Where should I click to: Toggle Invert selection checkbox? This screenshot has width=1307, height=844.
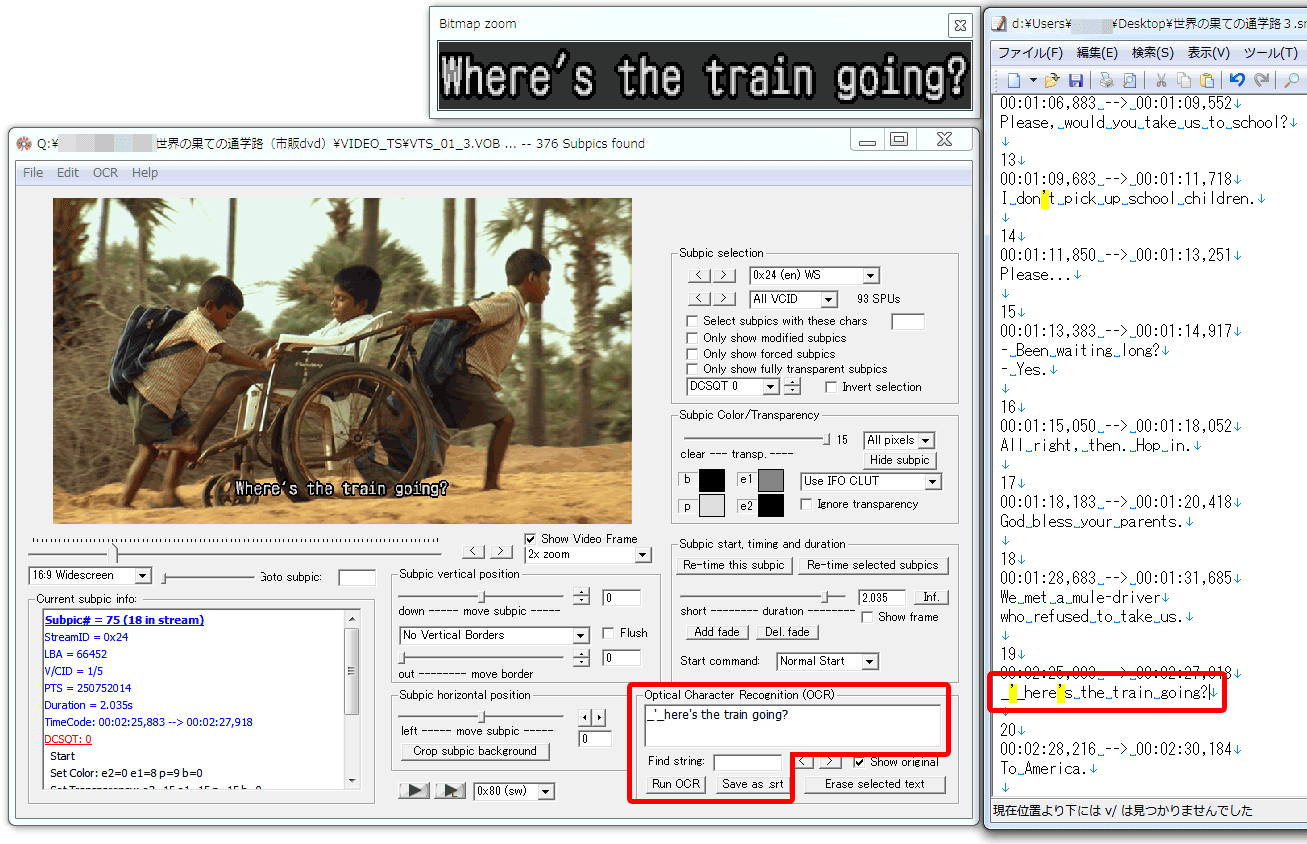coord(831,387)
